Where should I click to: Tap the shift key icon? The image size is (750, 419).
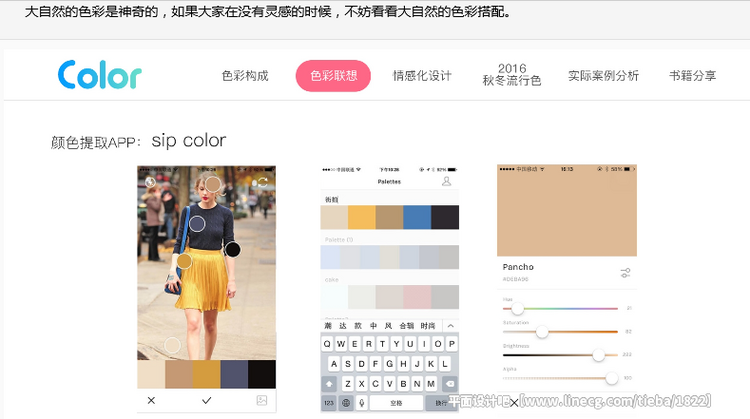329,384
